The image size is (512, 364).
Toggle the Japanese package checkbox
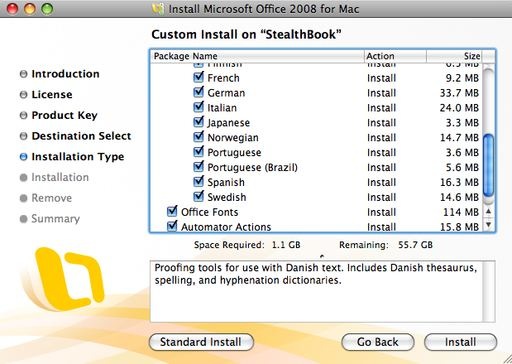point(199,122)
